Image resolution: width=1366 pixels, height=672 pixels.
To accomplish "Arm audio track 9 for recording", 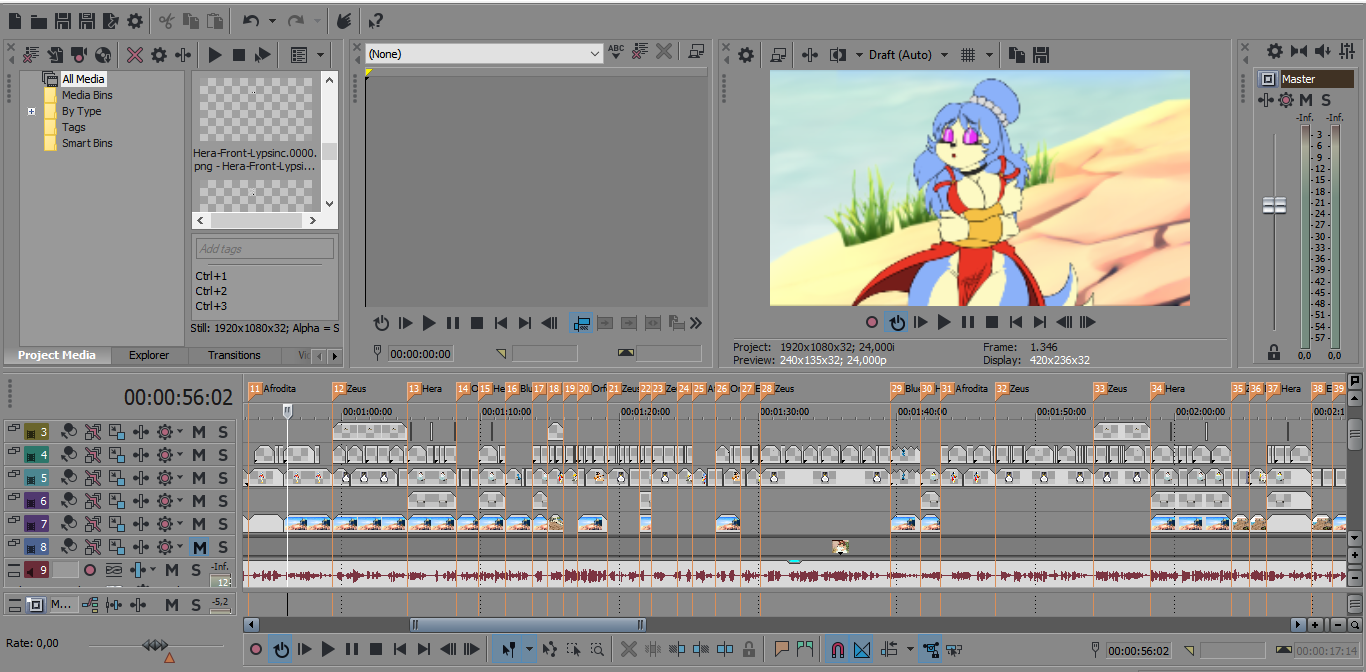I will point(91,570).
